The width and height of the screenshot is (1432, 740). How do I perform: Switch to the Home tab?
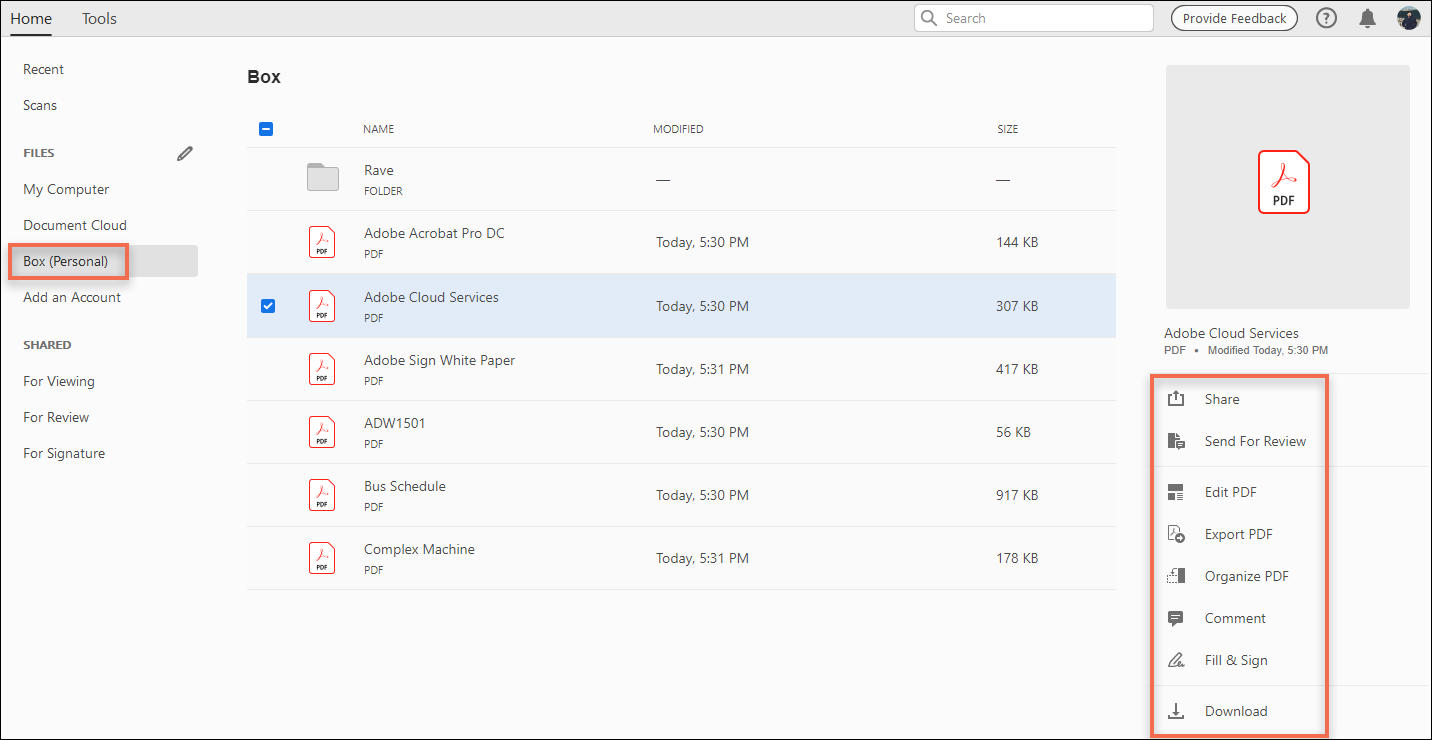point(31,18)
